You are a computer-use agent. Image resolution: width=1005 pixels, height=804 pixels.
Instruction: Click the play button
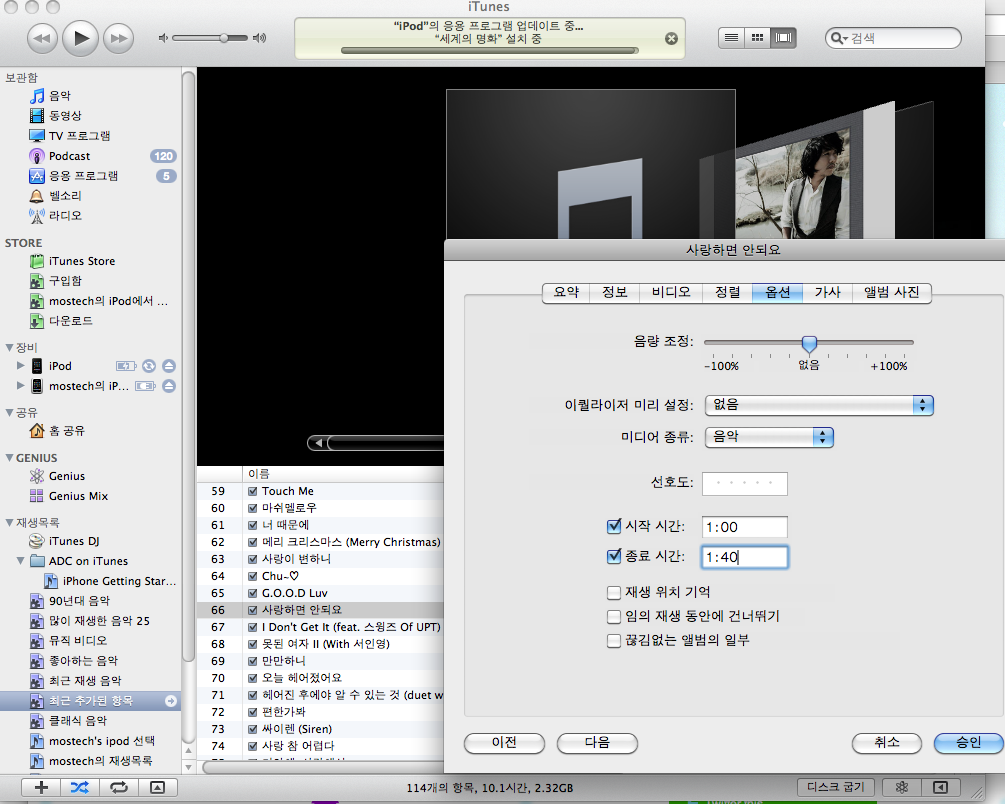click(x=80, y=38)
